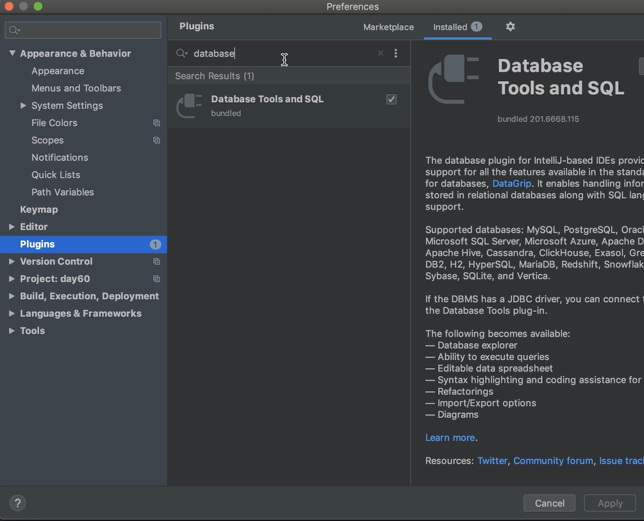Switch to the Marketplace tab
644x521 pixels.
[388, 27]
